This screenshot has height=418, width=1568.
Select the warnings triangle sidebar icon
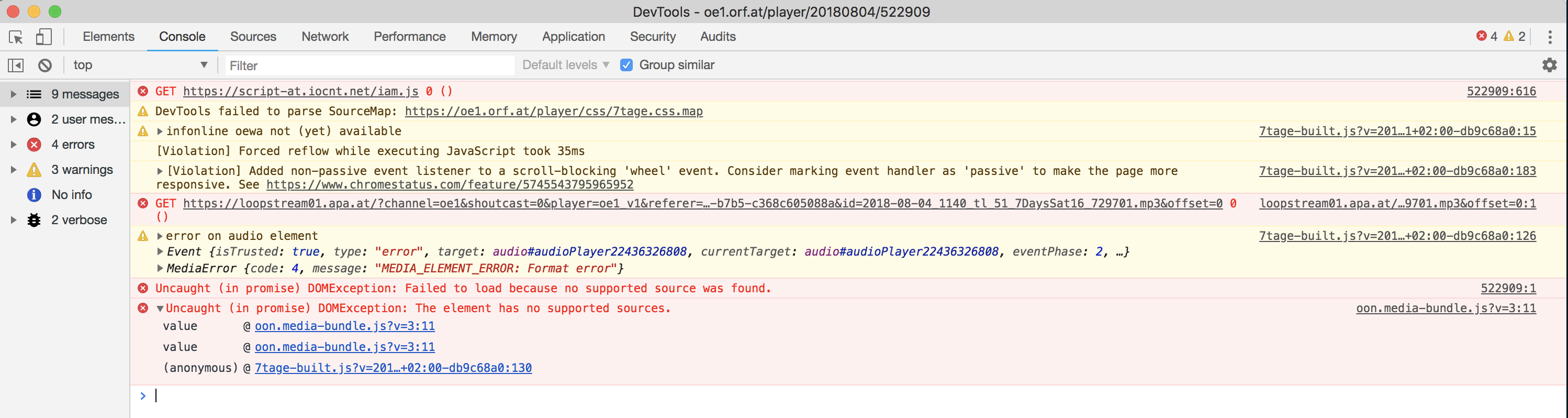[x=34, y=169]
